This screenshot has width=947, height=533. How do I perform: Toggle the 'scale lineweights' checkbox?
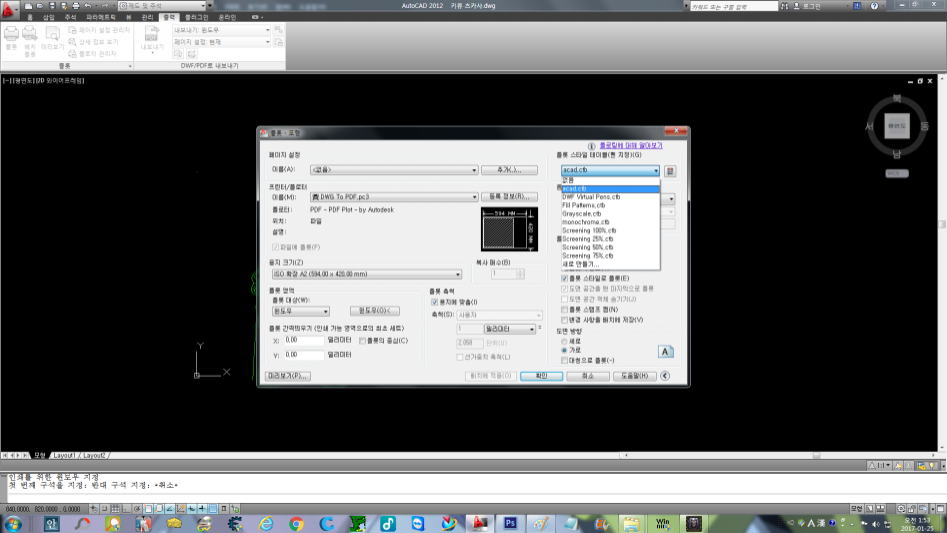(x=460, y=357)
